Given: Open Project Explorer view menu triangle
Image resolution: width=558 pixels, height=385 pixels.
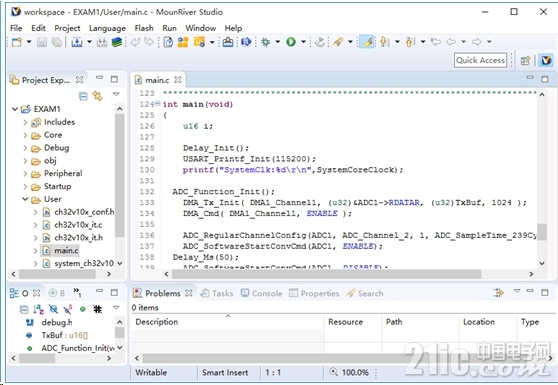Looking at the screenshot, I should click(116, 95).
